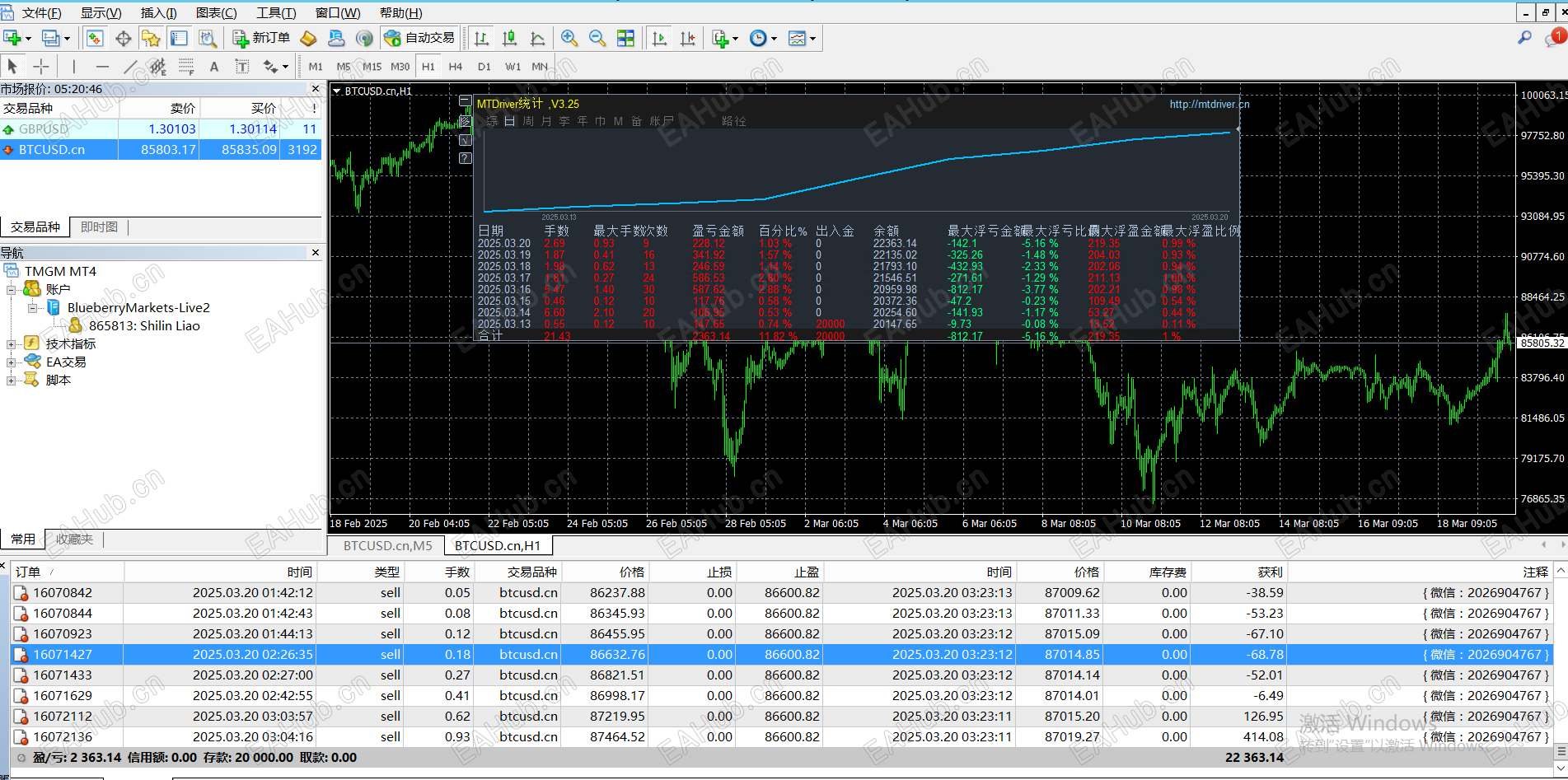Expand the 技术指标 tree node

[11, 344]
